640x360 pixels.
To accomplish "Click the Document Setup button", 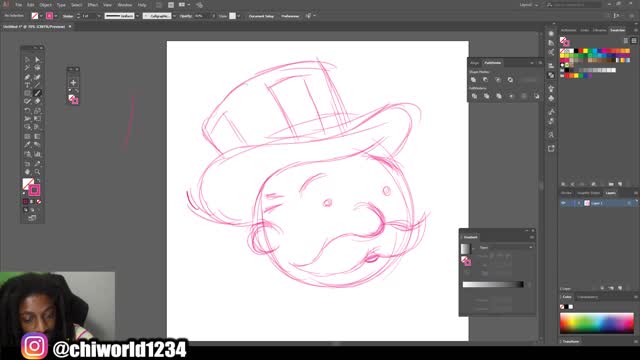I will pos(261,16).
